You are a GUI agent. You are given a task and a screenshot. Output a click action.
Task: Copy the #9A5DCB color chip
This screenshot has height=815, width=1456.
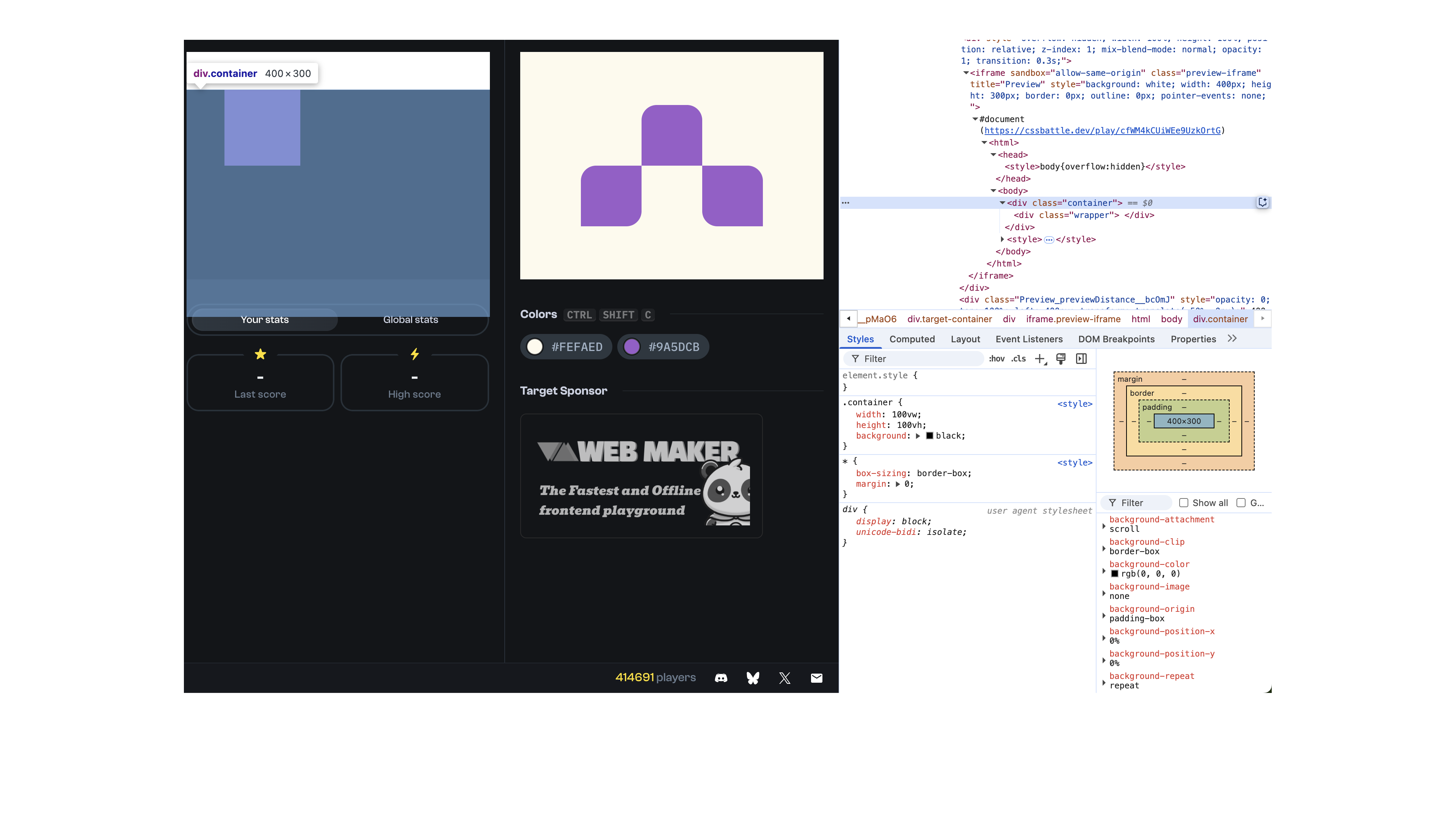(x=662, y=347)
